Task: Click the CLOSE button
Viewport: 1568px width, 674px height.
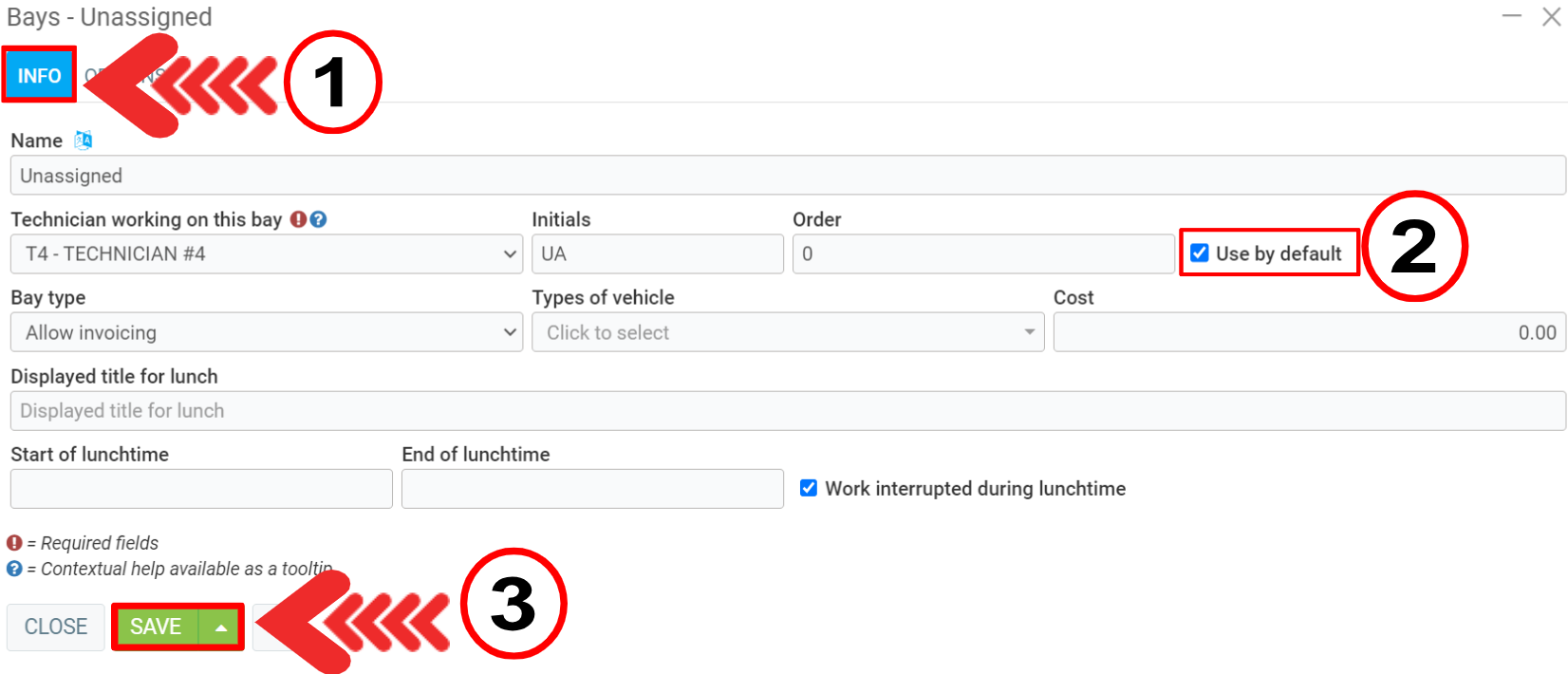Action: pyautogui.click(x=56, y=627)
